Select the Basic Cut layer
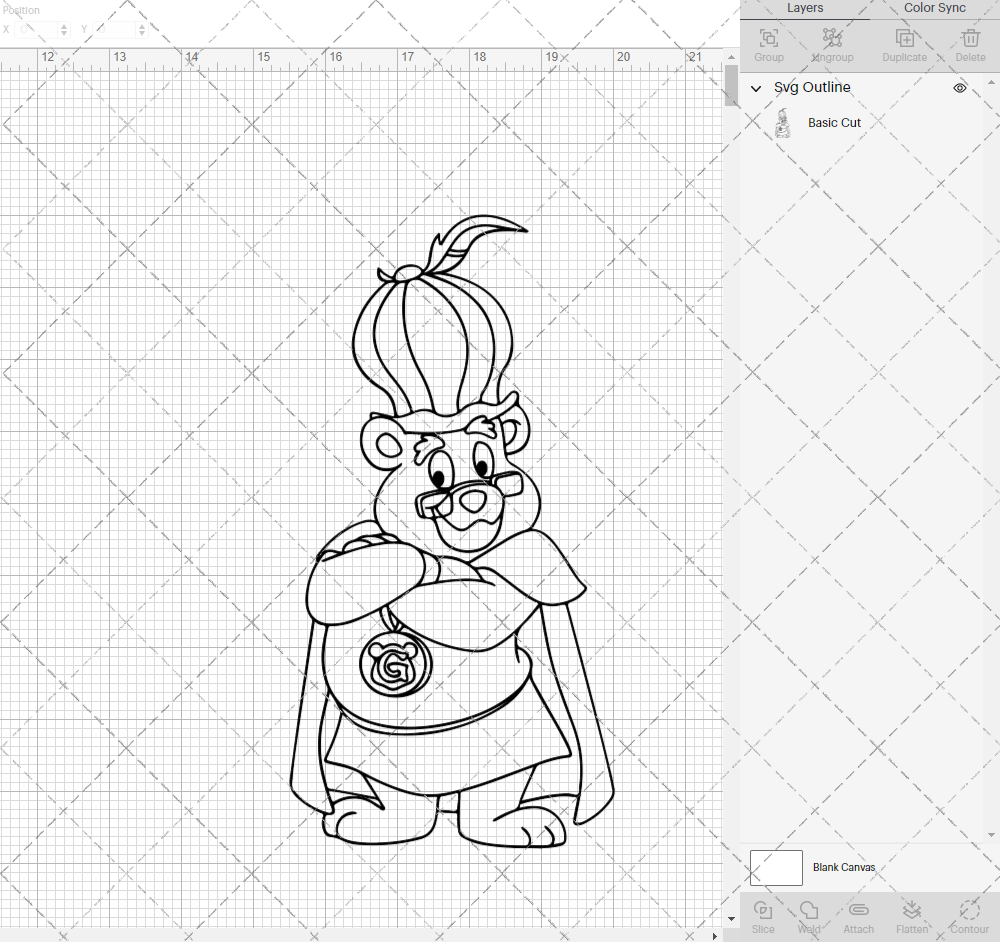1000x942 pixels. 834,122
